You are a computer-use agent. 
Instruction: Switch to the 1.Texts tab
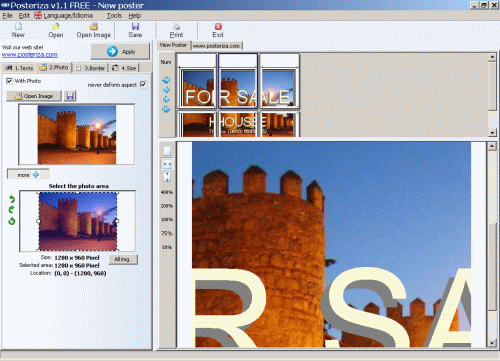click(x=19, y=68)
